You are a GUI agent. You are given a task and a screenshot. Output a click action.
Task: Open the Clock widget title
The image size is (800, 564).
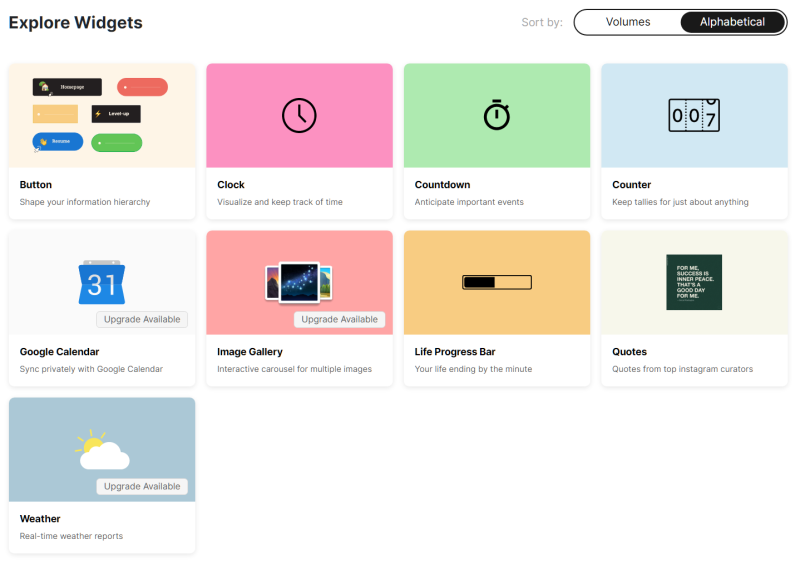231,185
